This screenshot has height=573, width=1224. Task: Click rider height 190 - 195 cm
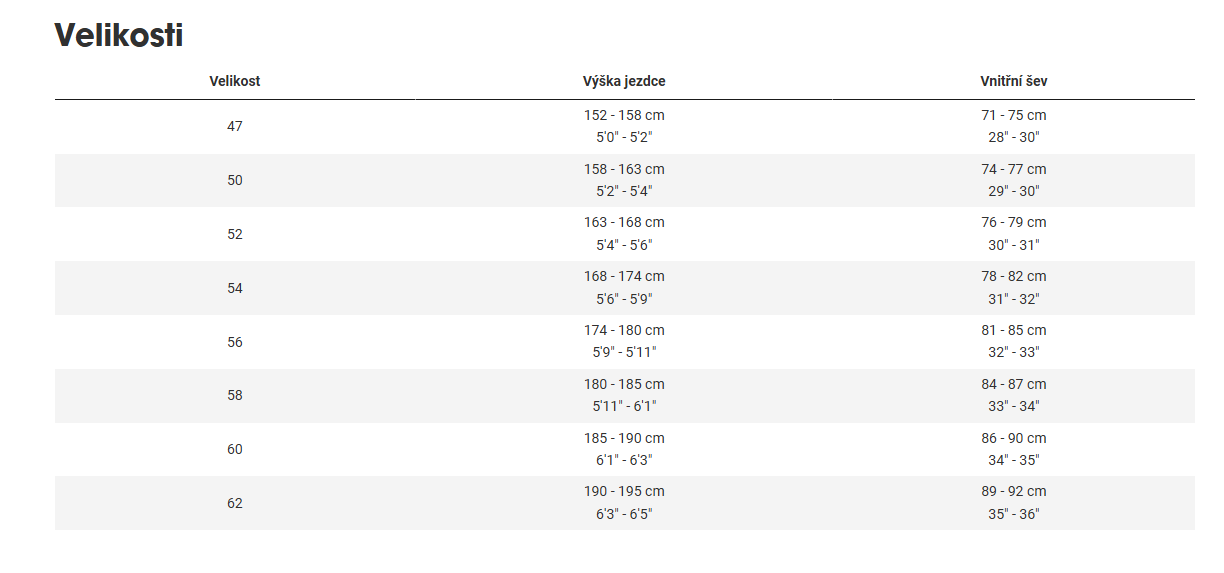pos(624,492)
